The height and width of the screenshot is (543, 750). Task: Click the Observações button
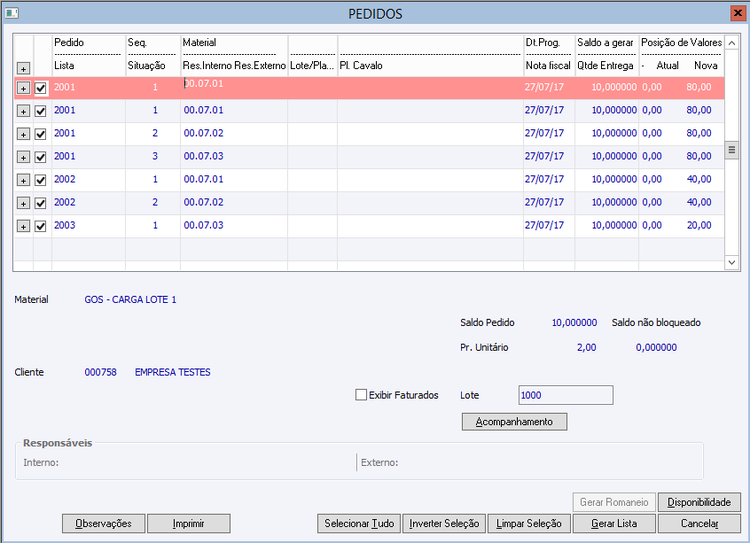coord(103,523)
